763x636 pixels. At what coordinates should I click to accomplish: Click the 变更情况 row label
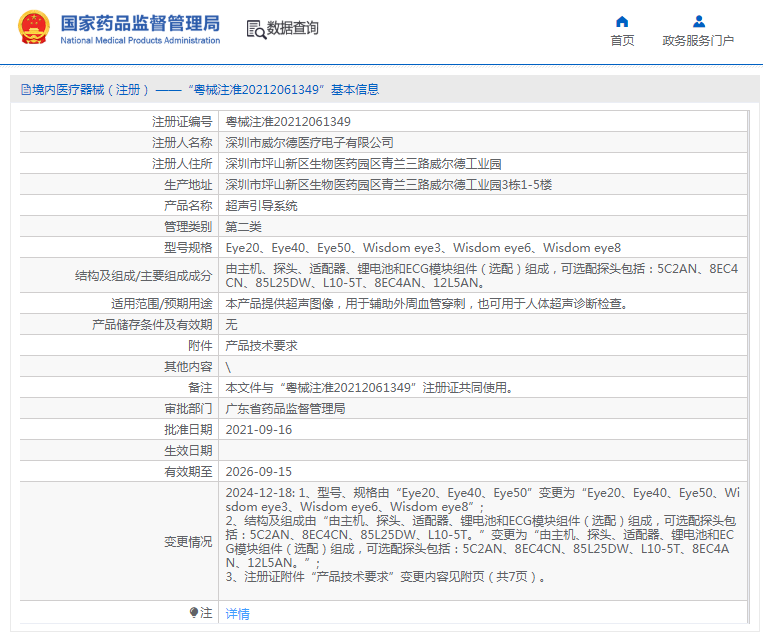[x=188, y=542]
